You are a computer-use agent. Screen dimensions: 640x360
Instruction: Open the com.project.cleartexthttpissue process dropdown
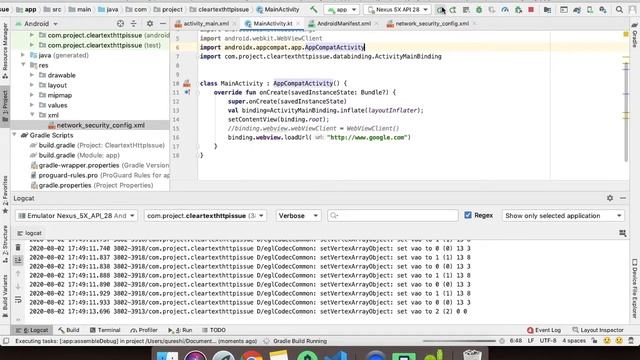point(205,216)
